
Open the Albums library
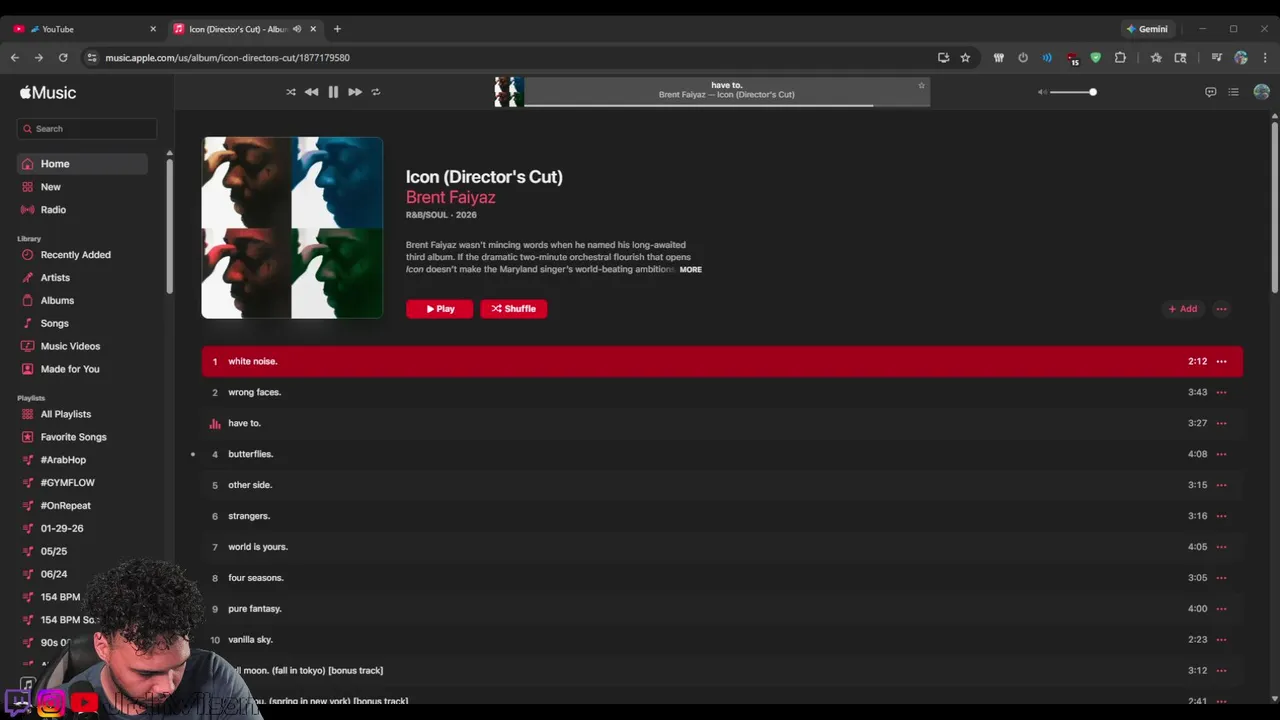pos(82,301)
